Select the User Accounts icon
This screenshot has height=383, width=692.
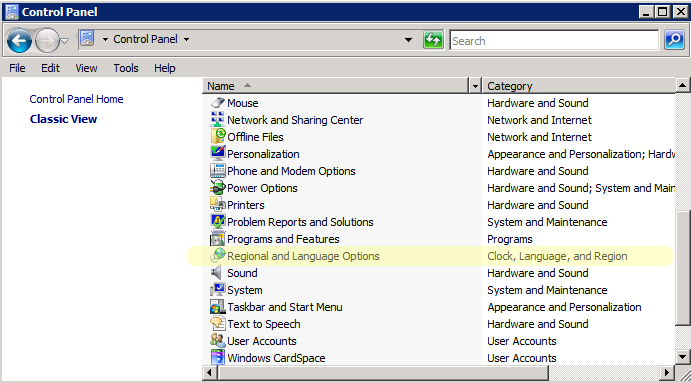218,341
